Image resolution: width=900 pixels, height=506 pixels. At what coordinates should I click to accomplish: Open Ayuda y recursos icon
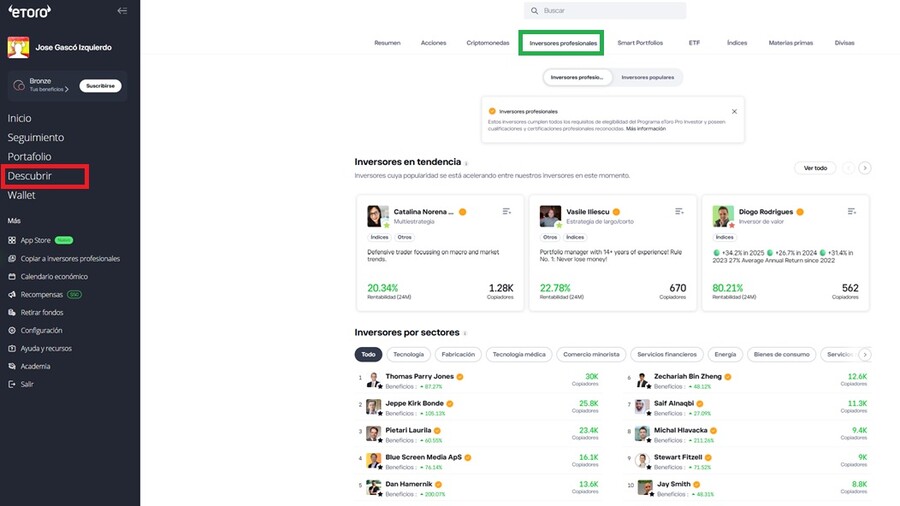[12, 348]
